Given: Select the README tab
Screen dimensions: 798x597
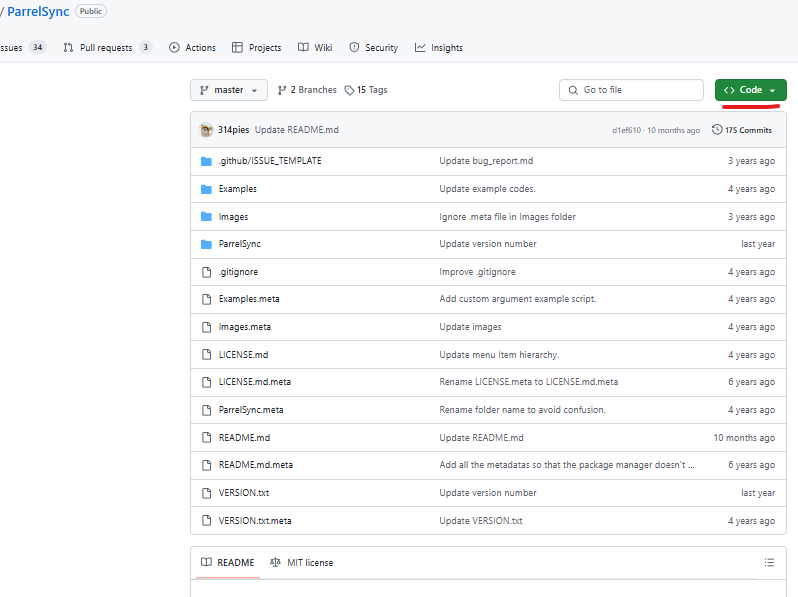Looking at the screenshot, I should pyautogui.click(x=227, y=562).
